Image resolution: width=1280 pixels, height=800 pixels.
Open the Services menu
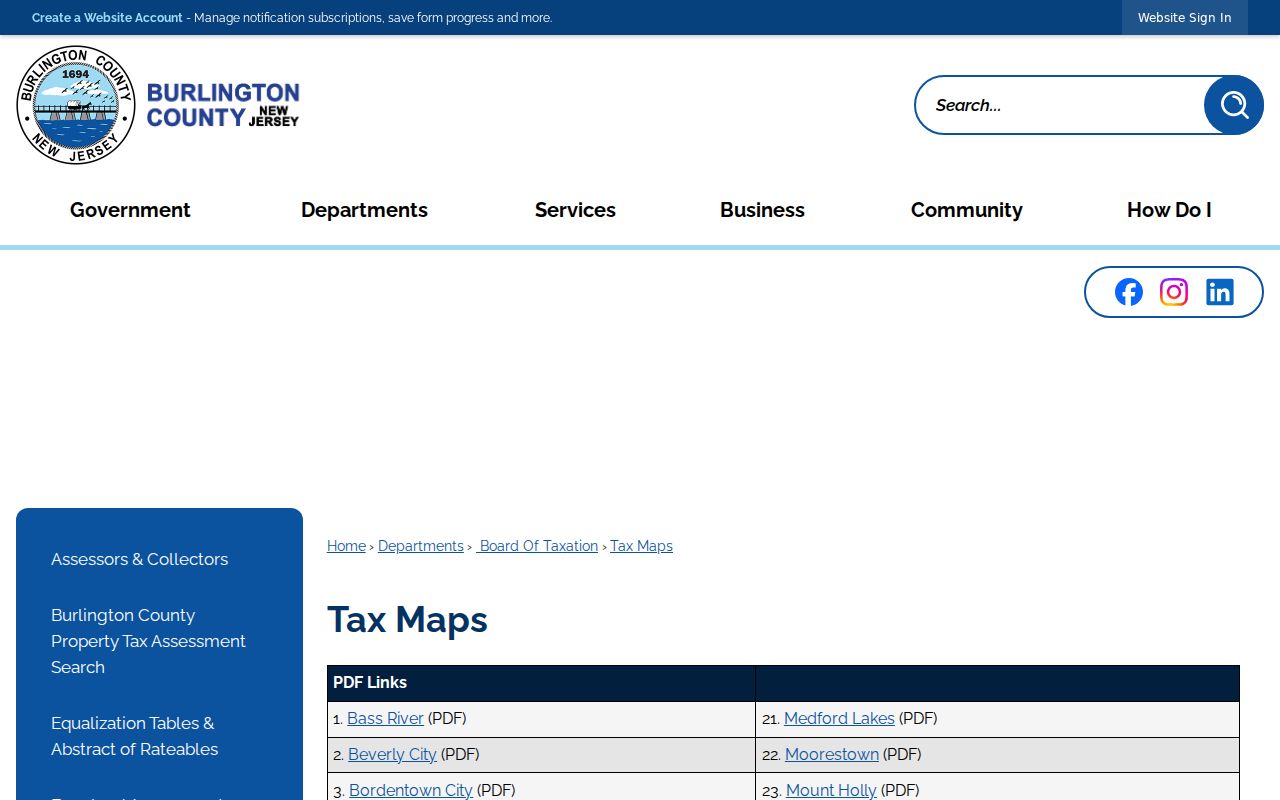575,210
